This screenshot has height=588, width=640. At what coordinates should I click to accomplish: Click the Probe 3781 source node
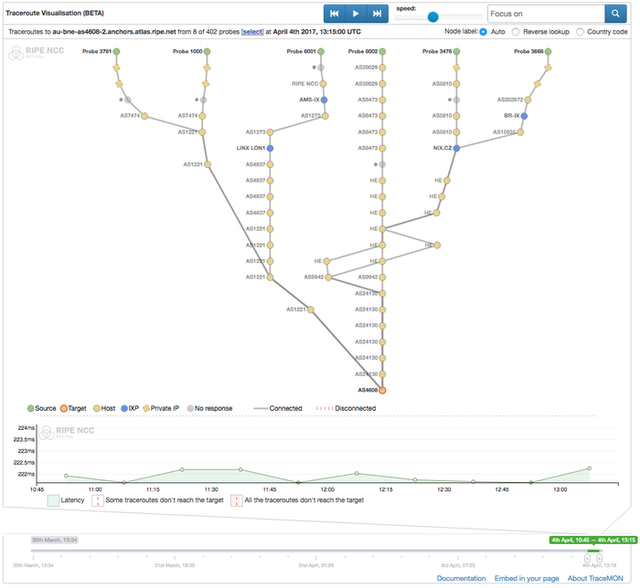[x=116, y=51]
